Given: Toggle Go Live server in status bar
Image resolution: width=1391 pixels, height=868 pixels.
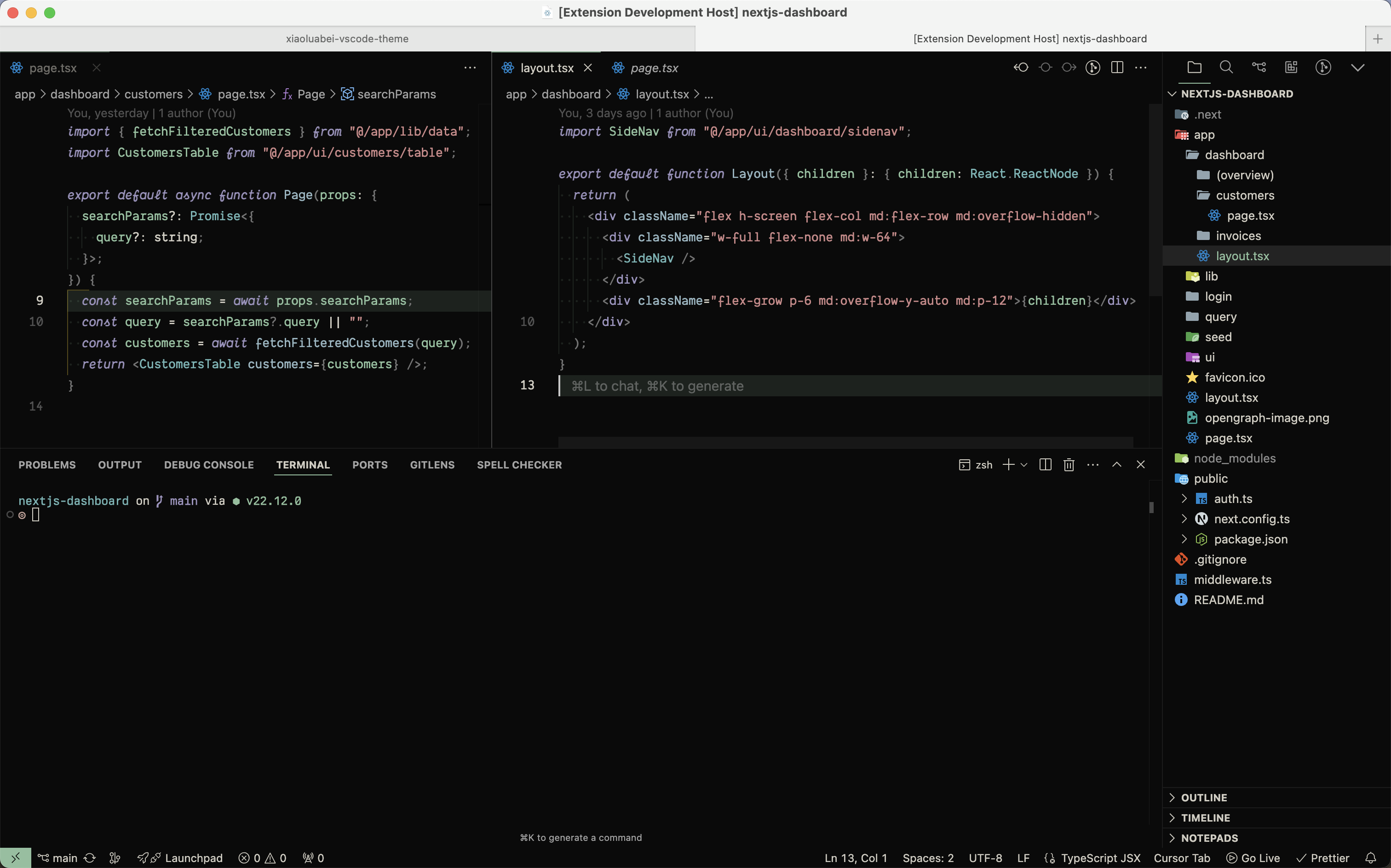Looking at the screenshot, I should click(x=1253, y=858).
